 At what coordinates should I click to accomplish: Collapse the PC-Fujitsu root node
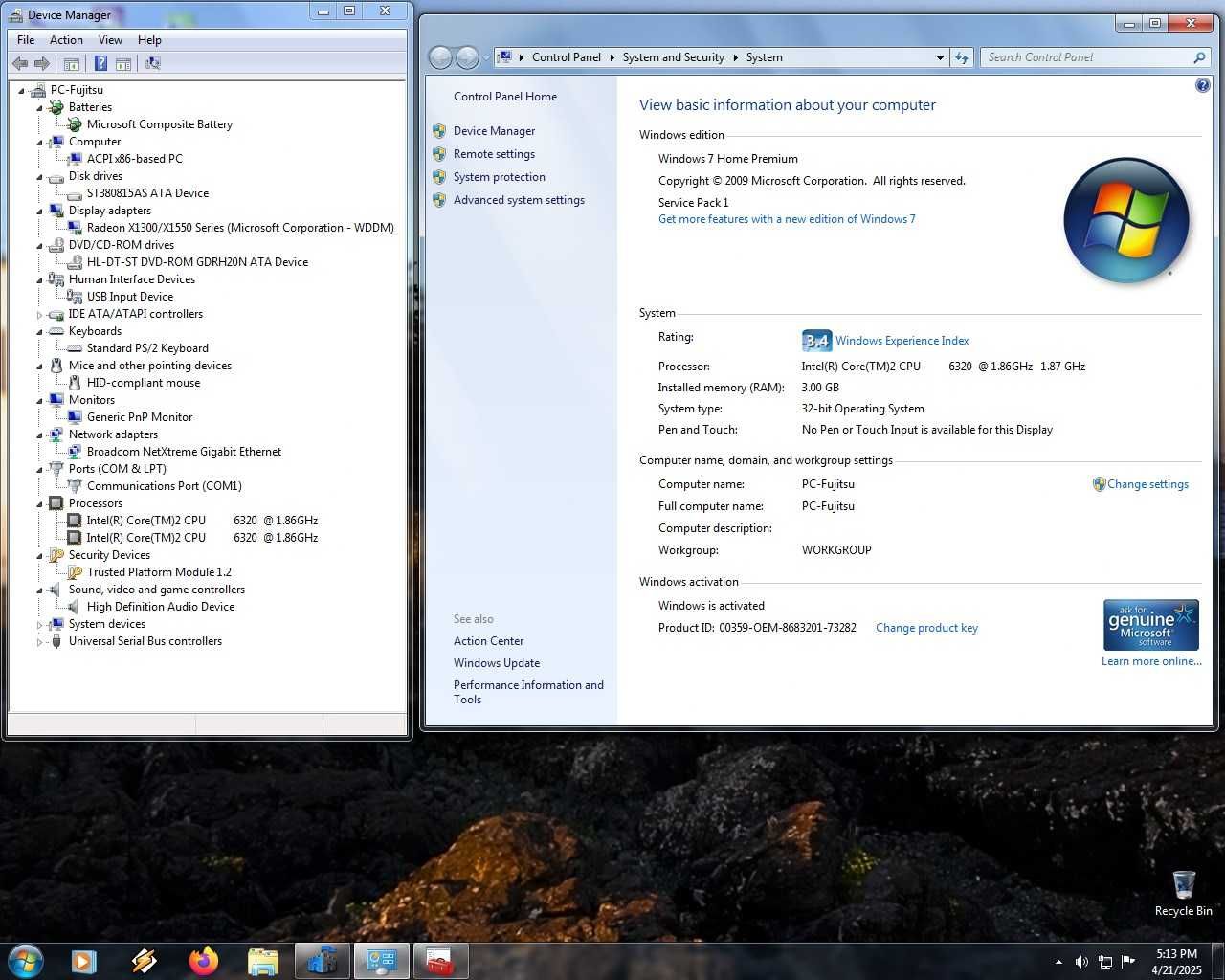22,91
